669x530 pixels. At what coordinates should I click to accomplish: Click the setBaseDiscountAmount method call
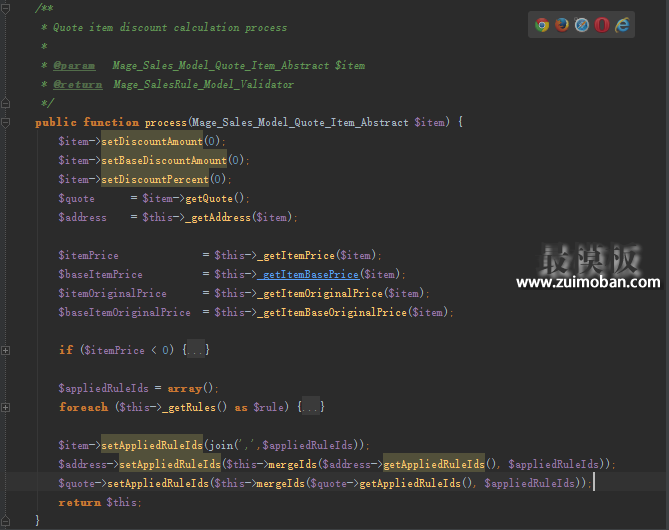click(x=164, y=160)
